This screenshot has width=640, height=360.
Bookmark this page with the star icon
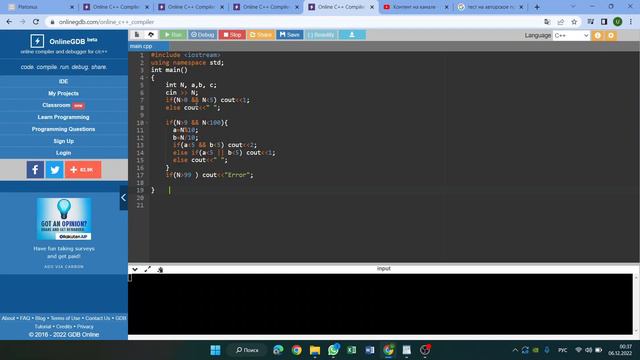[x=574, y=22]
